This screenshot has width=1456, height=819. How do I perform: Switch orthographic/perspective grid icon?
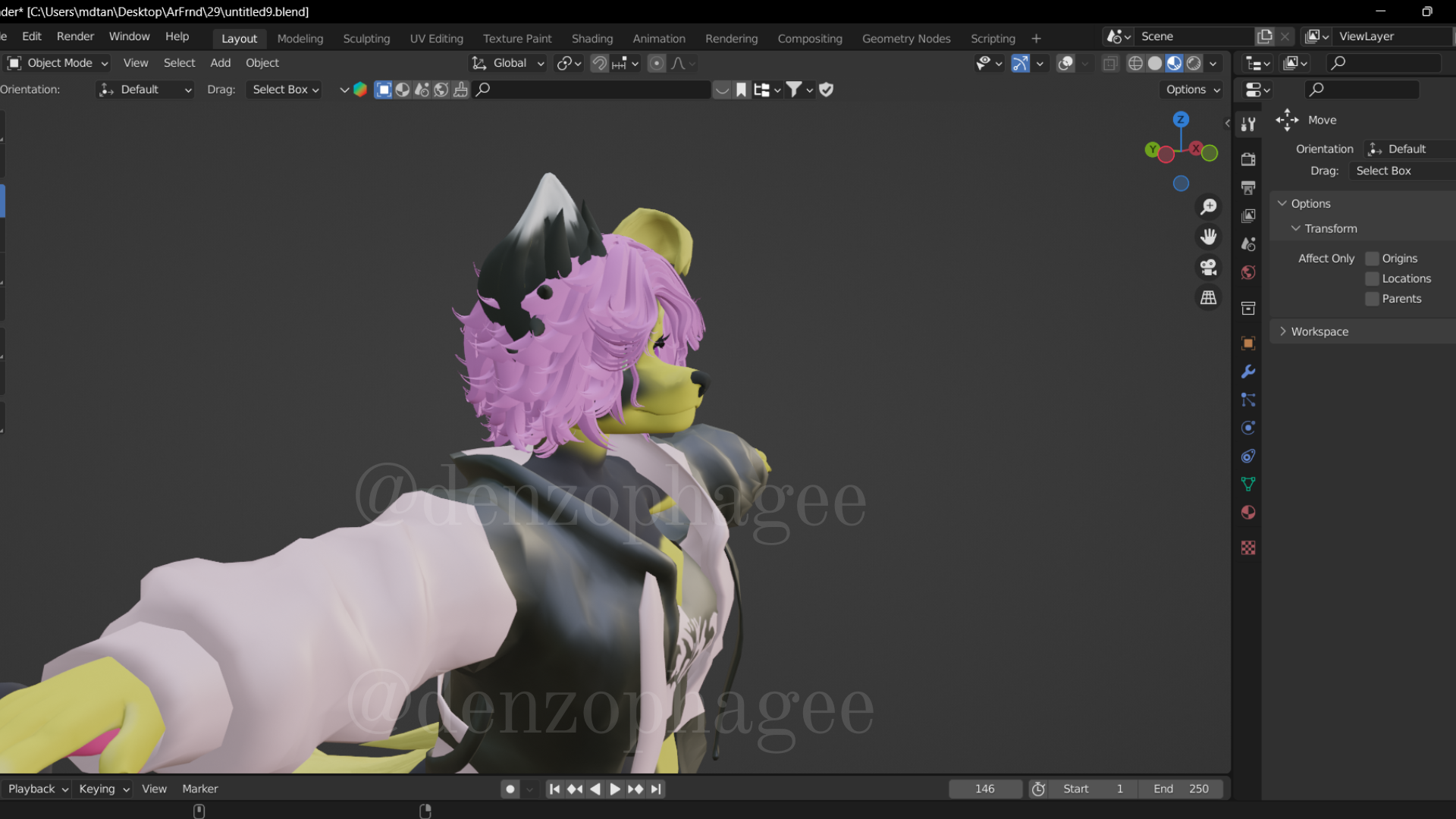(1209, 298)
